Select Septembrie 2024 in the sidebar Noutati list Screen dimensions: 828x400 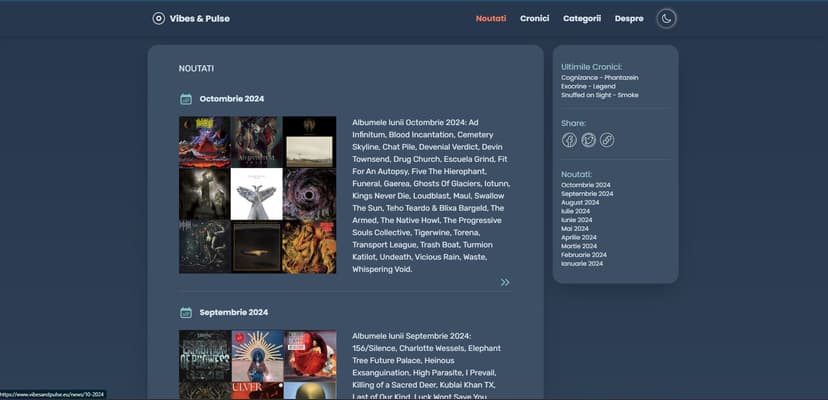587,194
